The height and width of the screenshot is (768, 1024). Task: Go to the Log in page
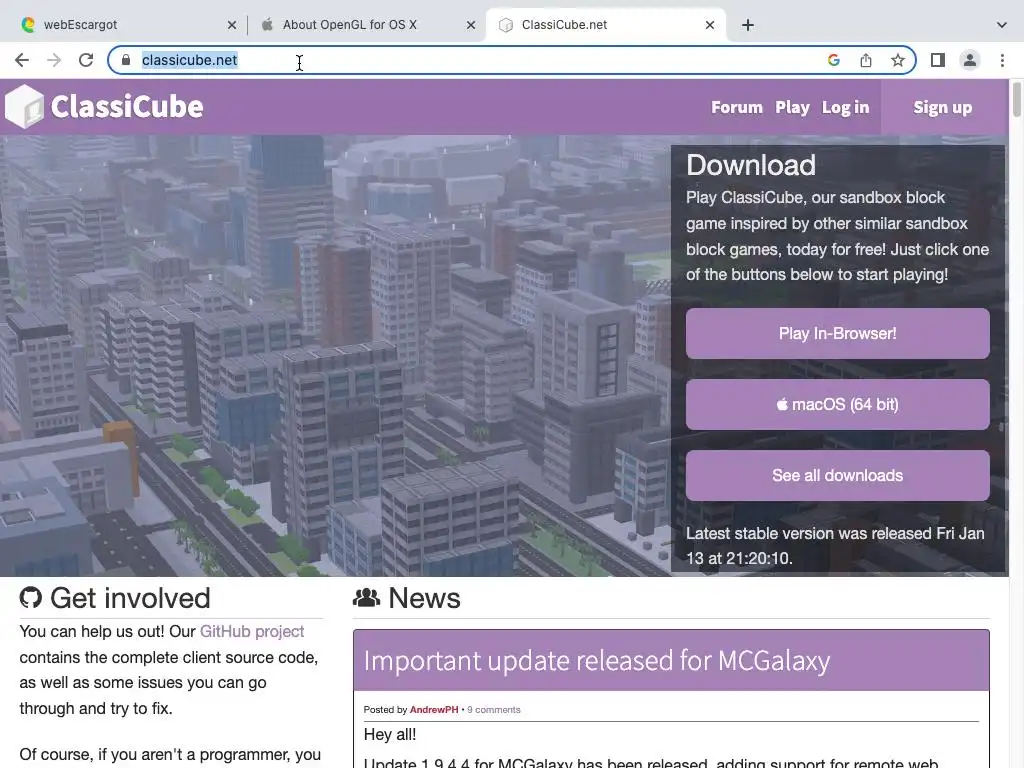(845, 107)
